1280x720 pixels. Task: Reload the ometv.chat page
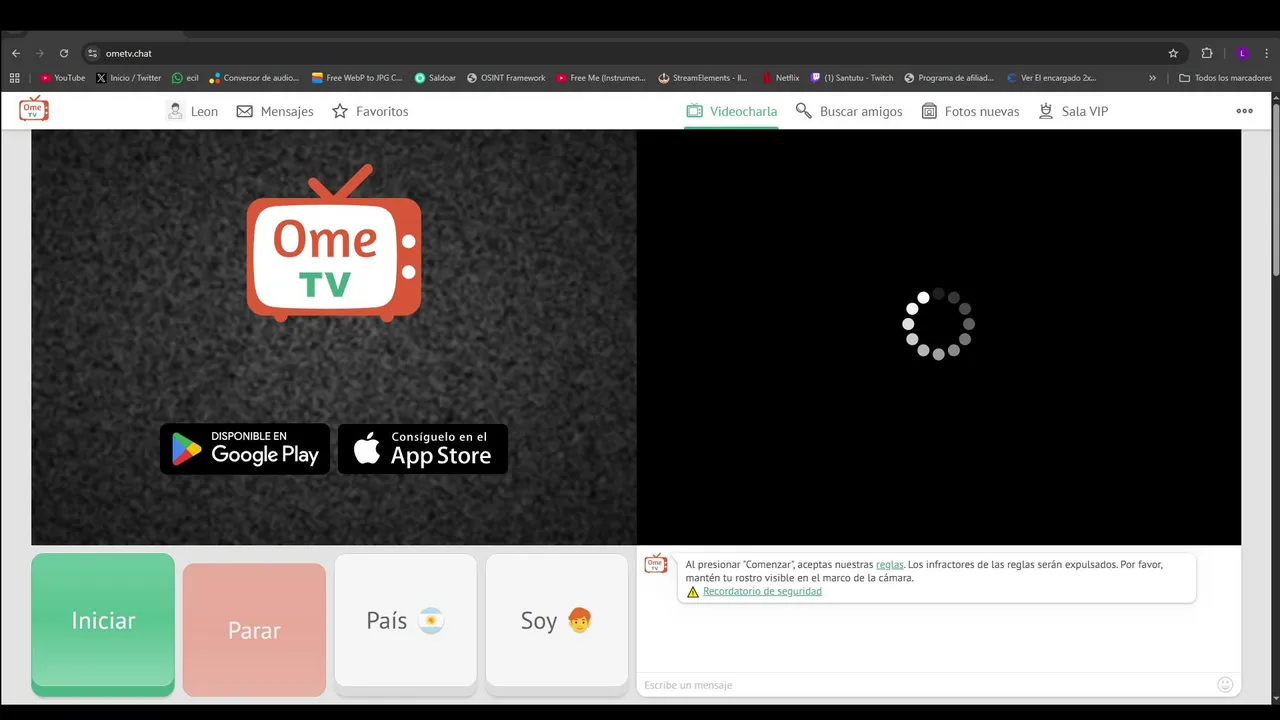coord(64,53)
